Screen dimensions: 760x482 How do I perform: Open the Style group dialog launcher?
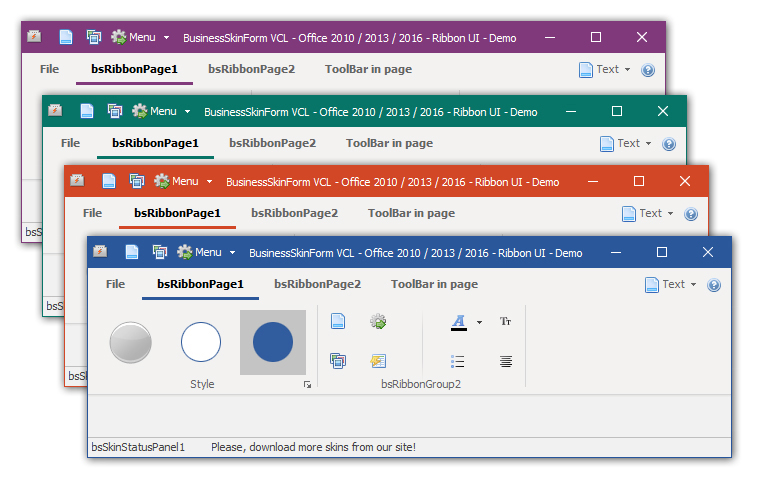307,385
